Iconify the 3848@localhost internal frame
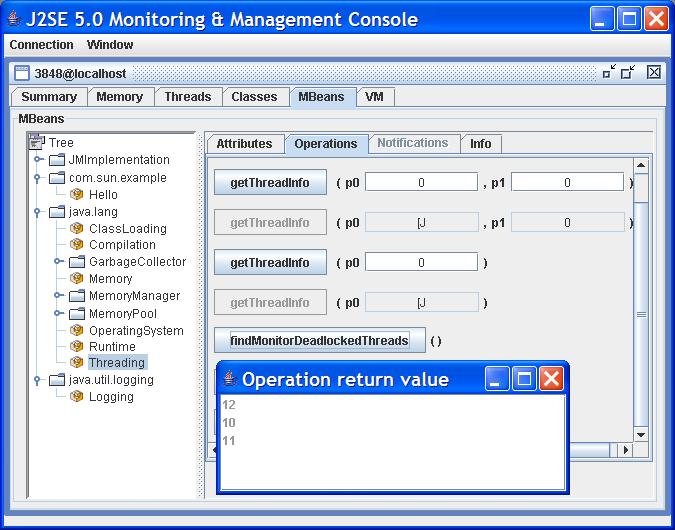This screenshot has height=530, width=675. [609, 72]
